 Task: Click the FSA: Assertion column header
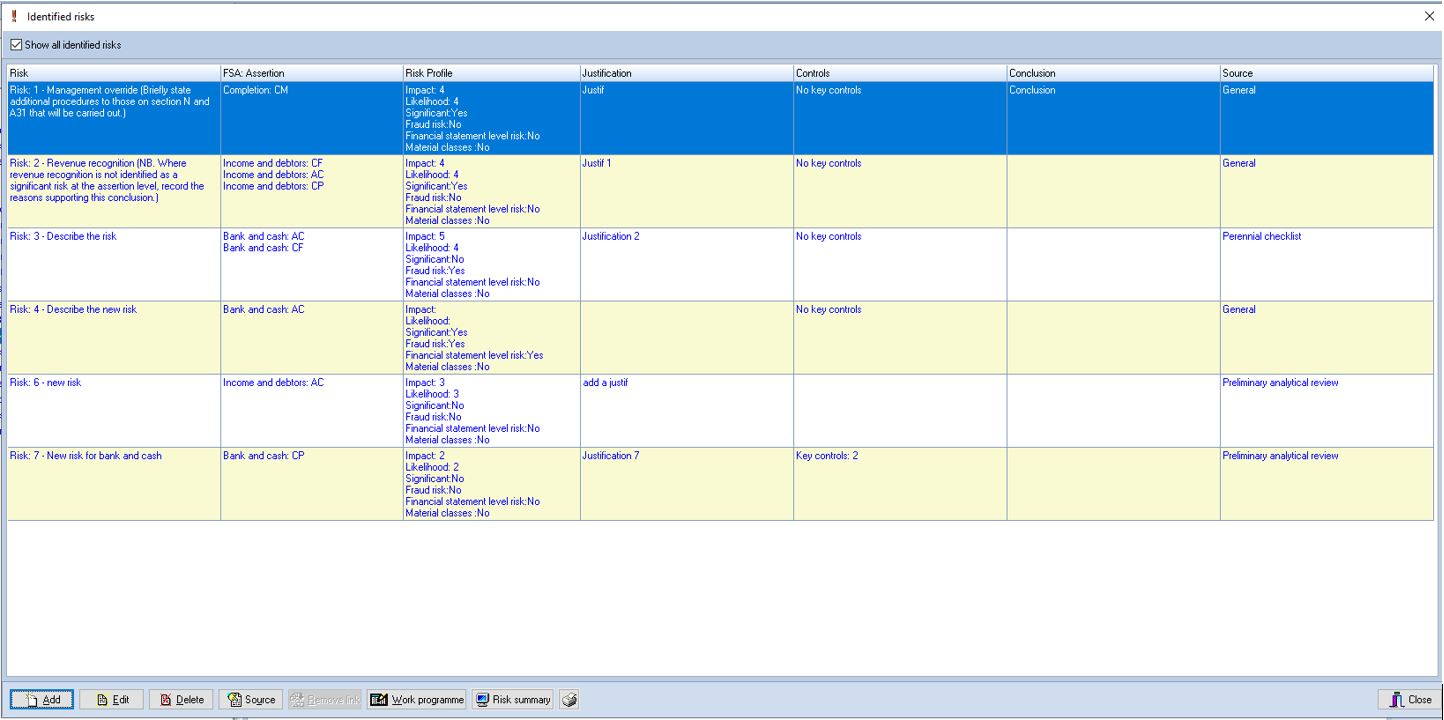[311, 73]
